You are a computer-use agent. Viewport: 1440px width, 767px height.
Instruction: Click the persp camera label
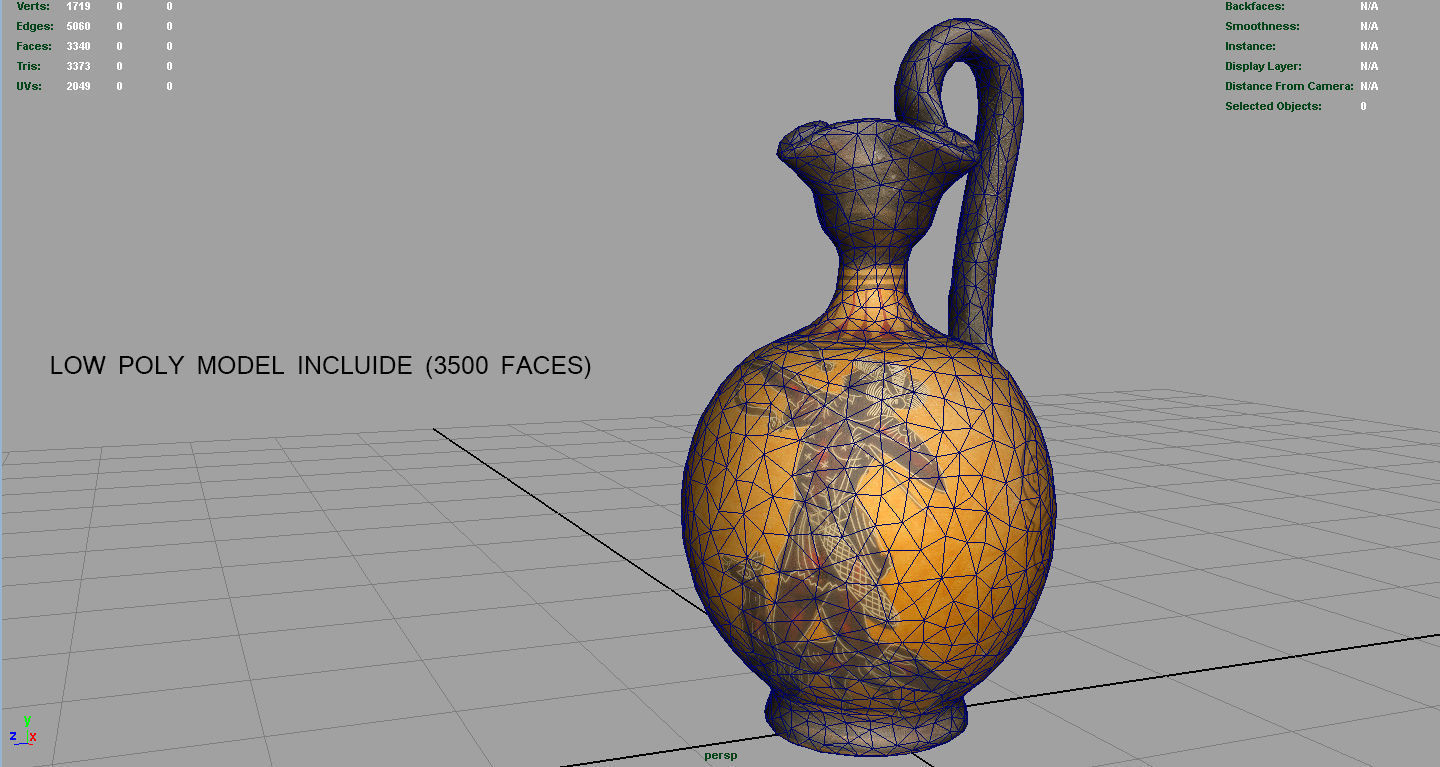coord(720,755)
